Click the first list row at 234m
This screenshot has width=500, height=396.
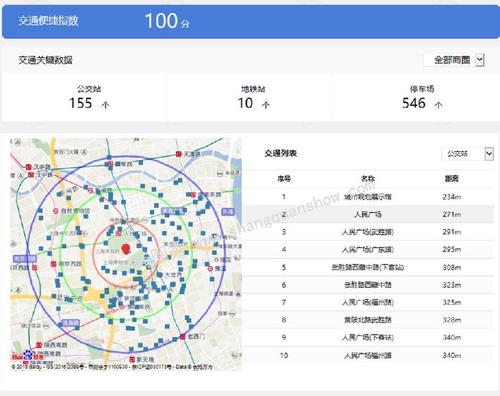pyautogui.click(x=368, y=197)
